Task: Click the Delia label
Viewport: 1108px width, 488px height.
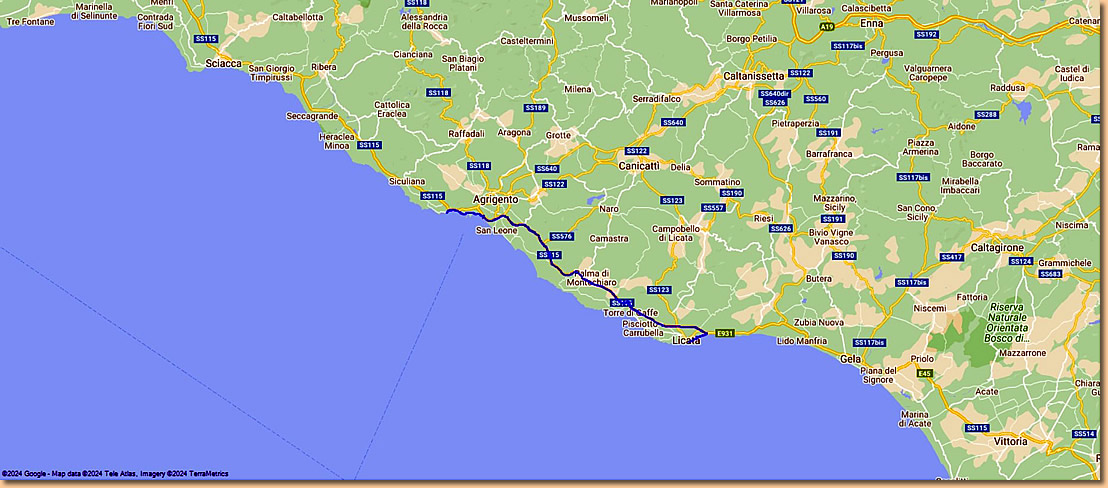Action: pyautogui.click(x=680, y=167)
